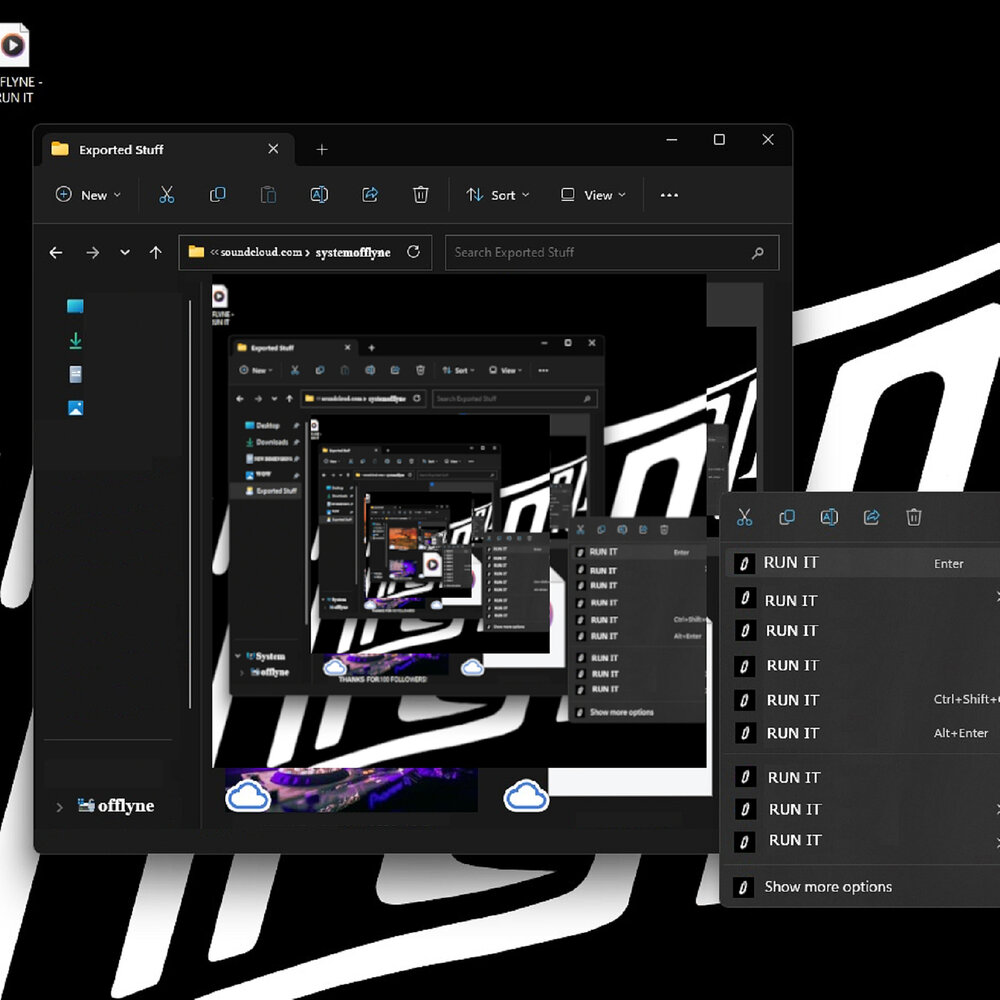
Task: Click Rename icon in Explorer toolbar
Action: (x=319, y=195)
